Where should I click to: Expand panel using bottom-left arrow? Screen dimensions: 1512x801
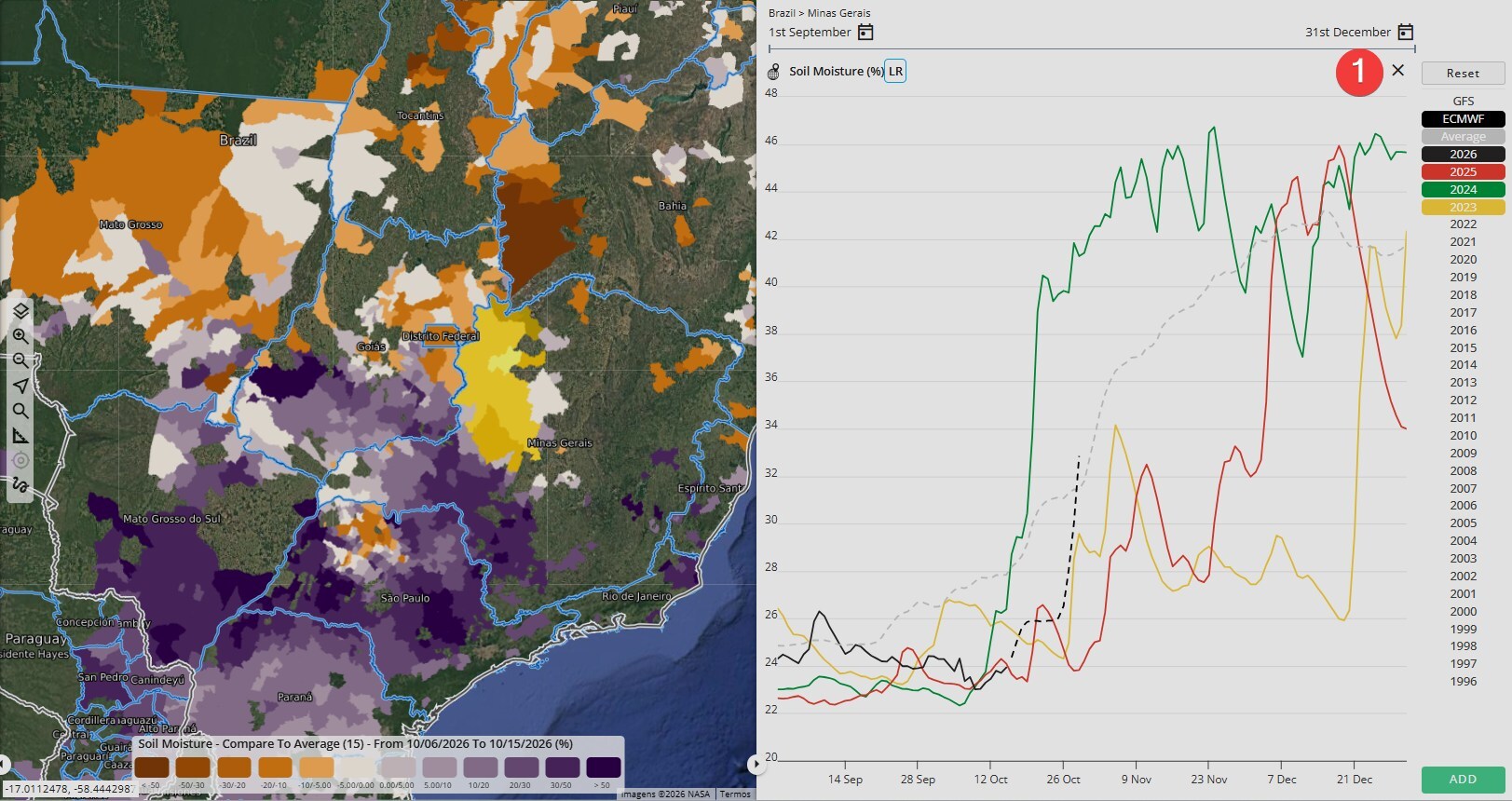pos(4,764)
